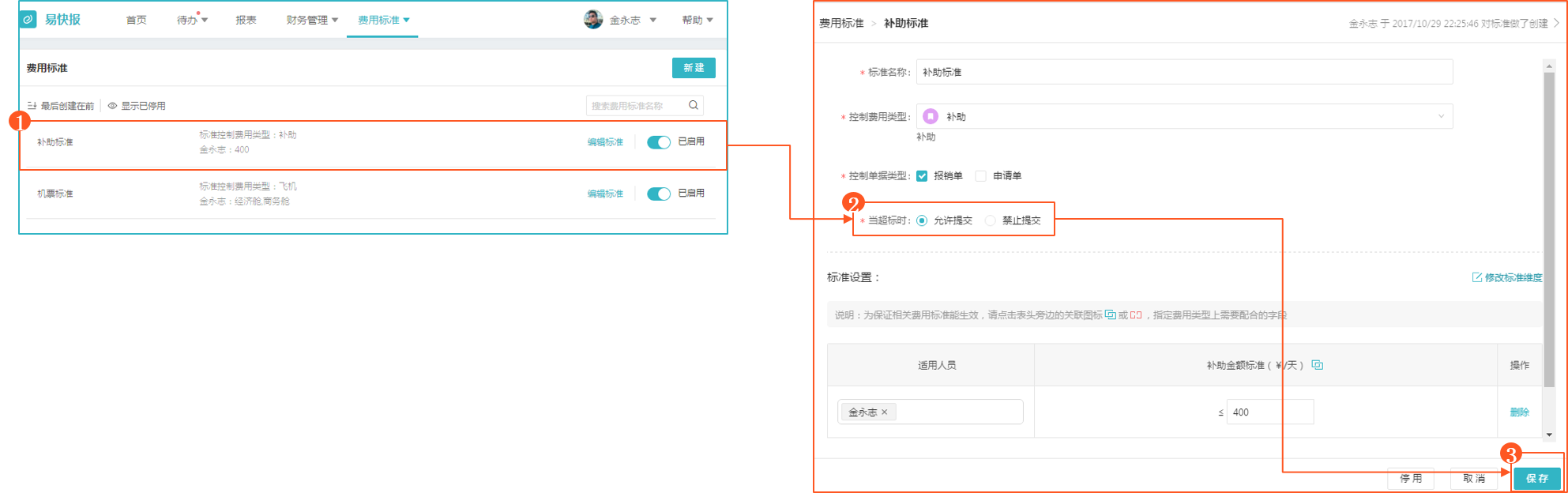Image resolution: width=1568 pixels, height=493 pixels.
Task: Open the 费用标准 dropdown menu
Action: pos(383,20)
